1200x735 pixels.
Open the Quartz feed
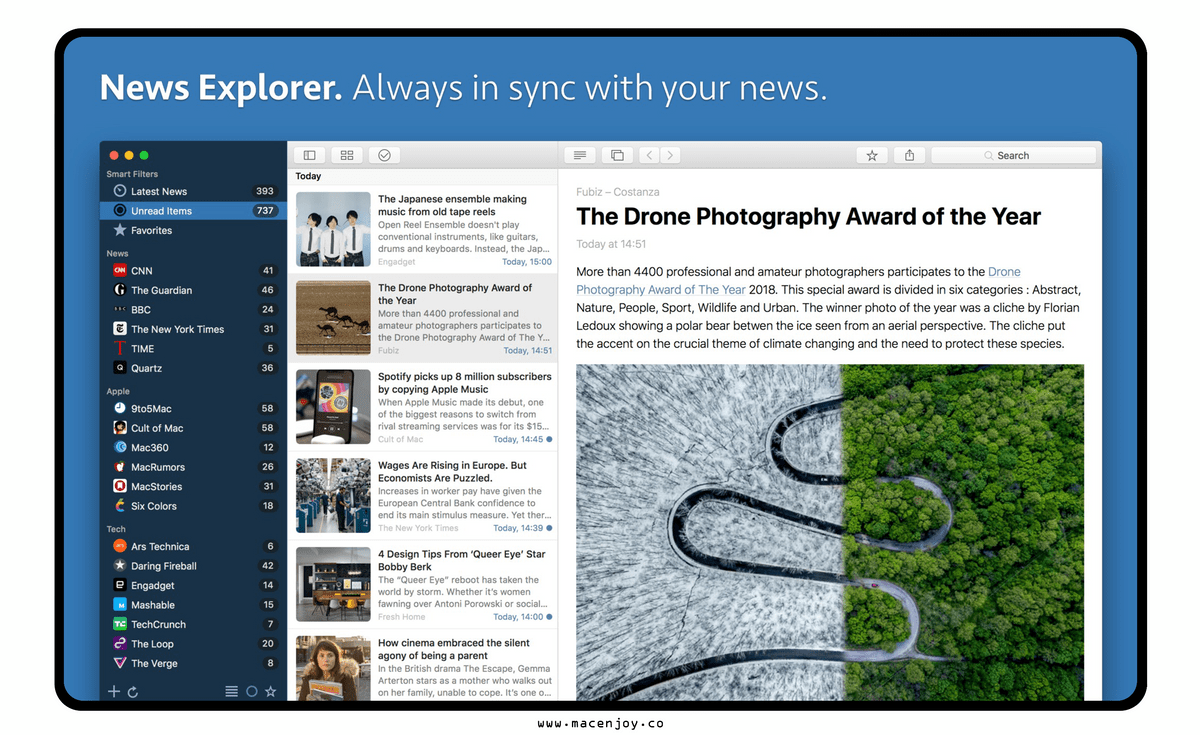(193, 368)
